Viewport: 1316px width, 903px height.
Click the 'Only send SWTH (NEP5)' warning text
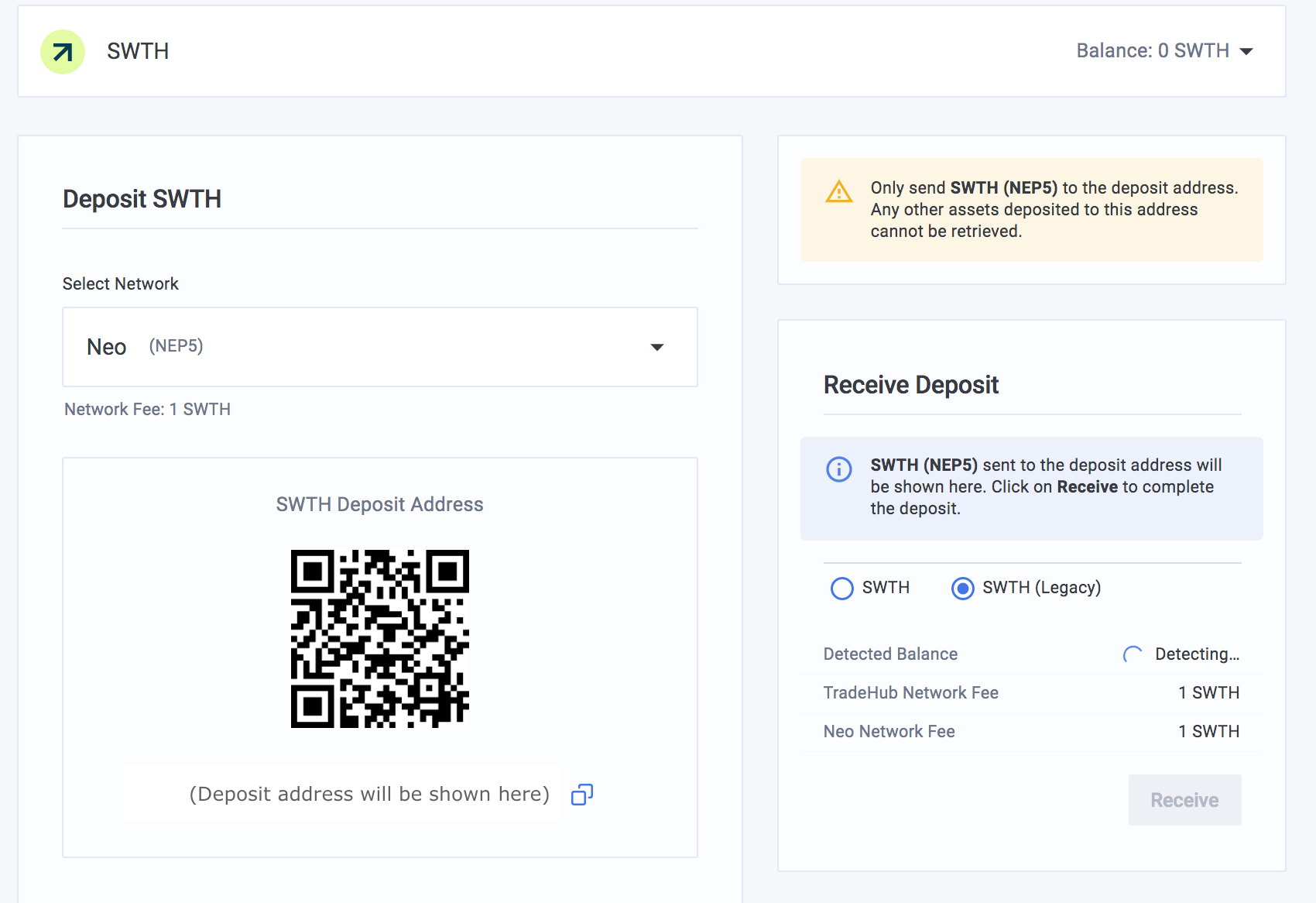[1054, 209]
